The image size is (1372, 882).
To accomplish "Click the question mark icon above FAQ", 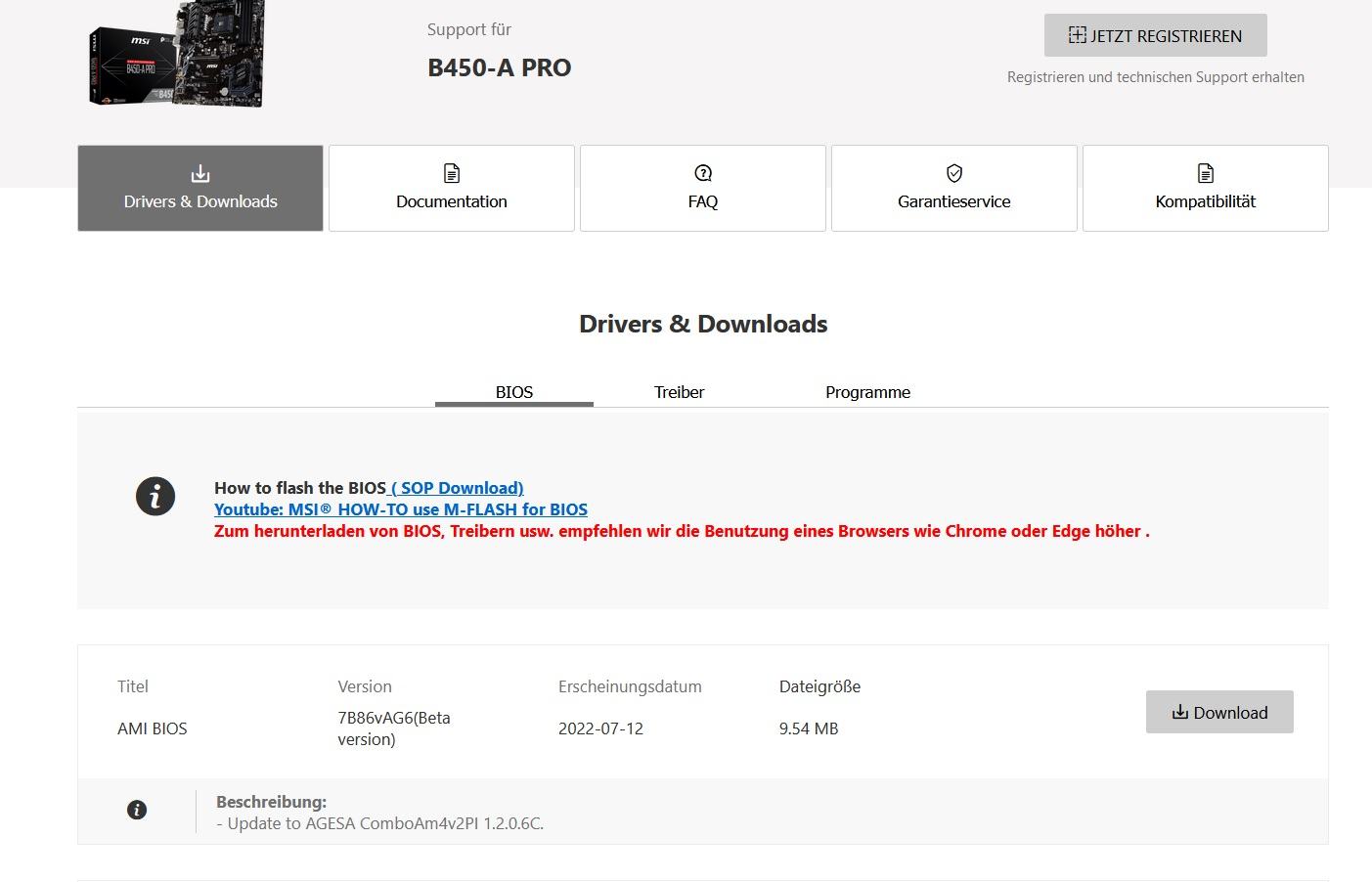I will [703, 174].
